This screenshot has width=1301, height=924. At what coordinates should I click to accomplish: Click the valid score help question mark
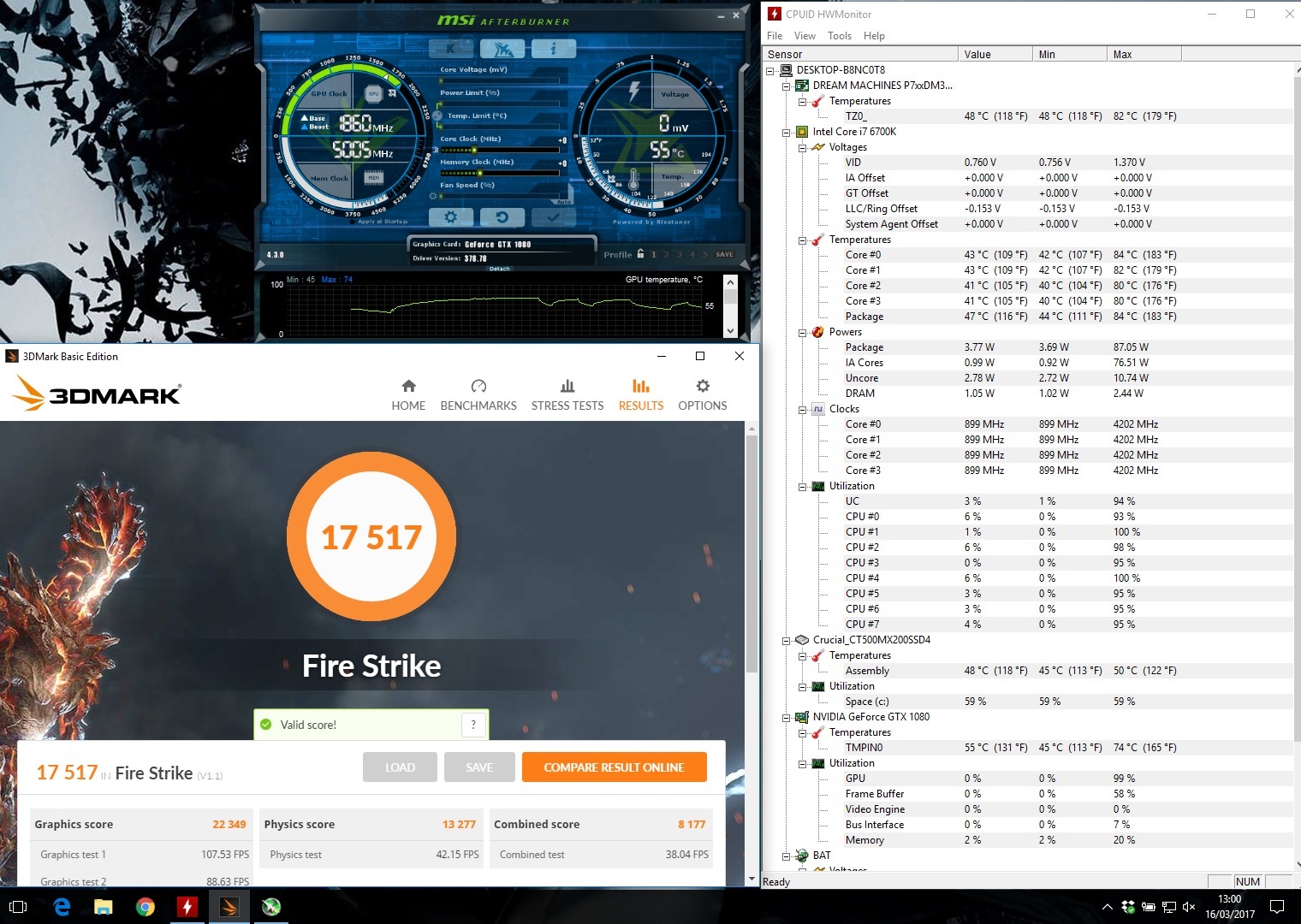[x=473, y=725]
